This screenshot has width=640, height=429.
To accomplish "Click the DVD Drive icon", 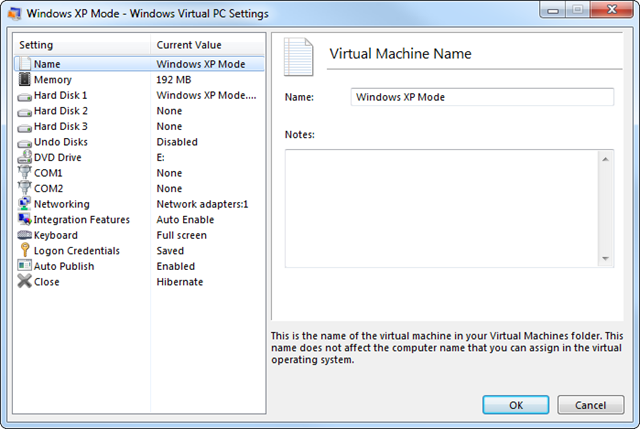I will [x=25, y=157].
